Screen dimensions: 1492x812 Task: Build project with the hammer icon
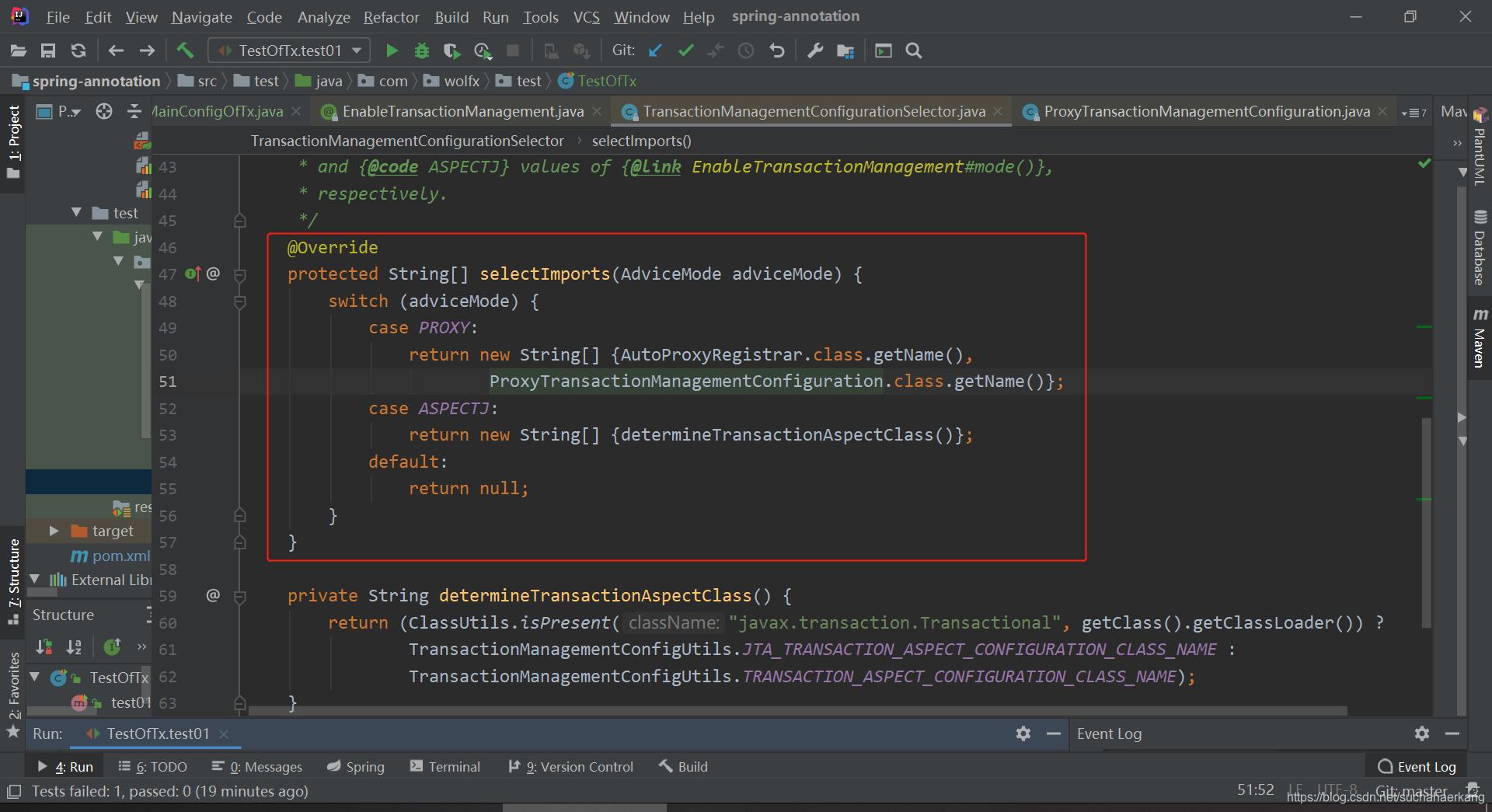185,51
